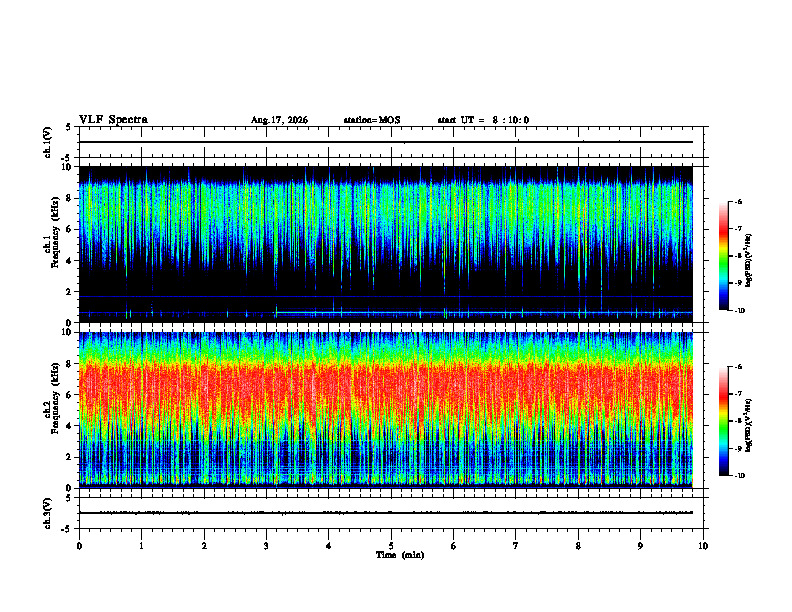This screenshot has width=792, height=612.
Task: Click the "6" kHz tick on ch.2 axis
Action: click(68, 395)
